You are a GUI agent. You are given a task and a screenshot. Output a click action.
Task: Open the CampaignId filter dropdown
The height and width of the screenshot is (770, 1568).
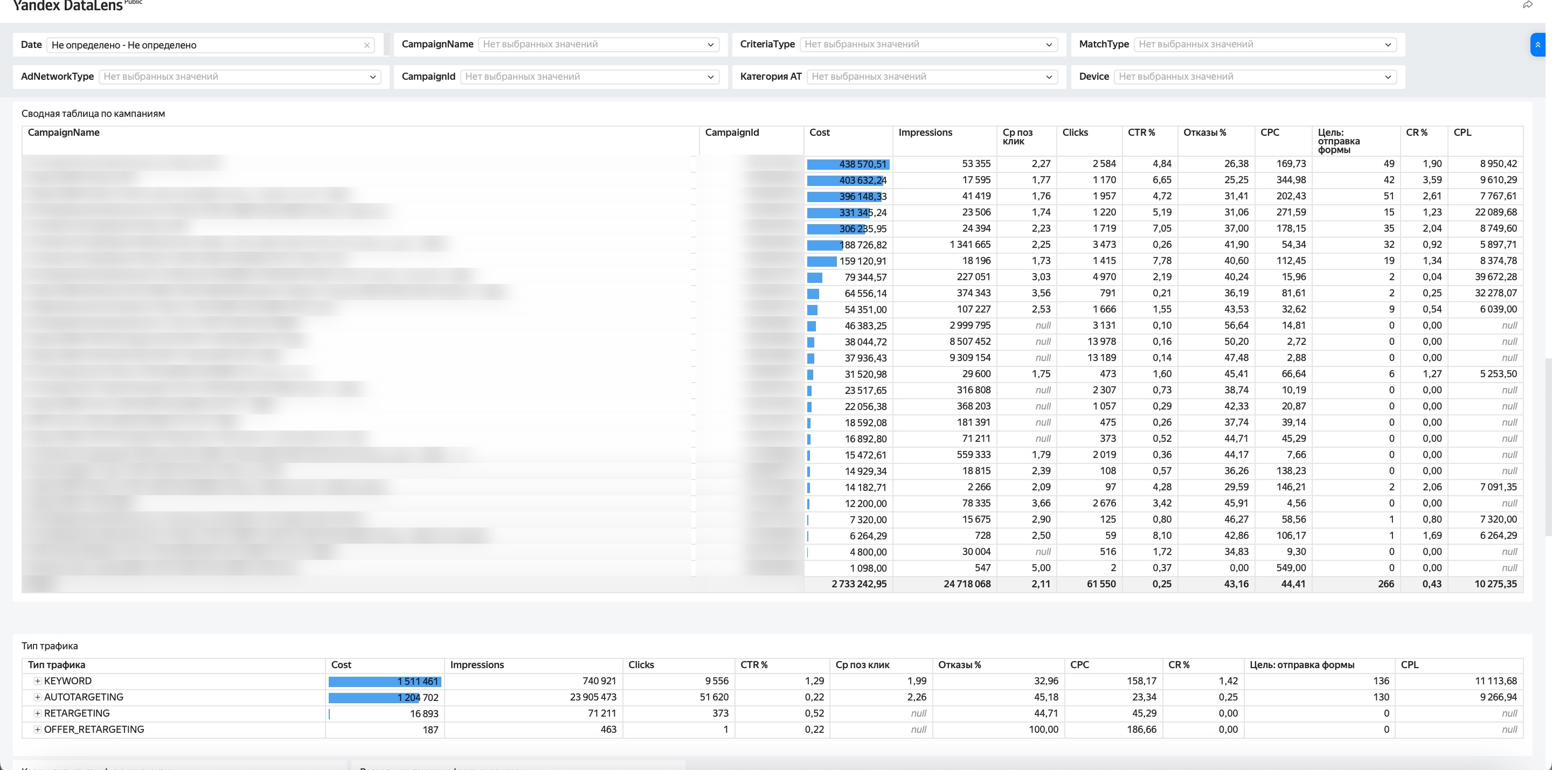tap(589, 76)
